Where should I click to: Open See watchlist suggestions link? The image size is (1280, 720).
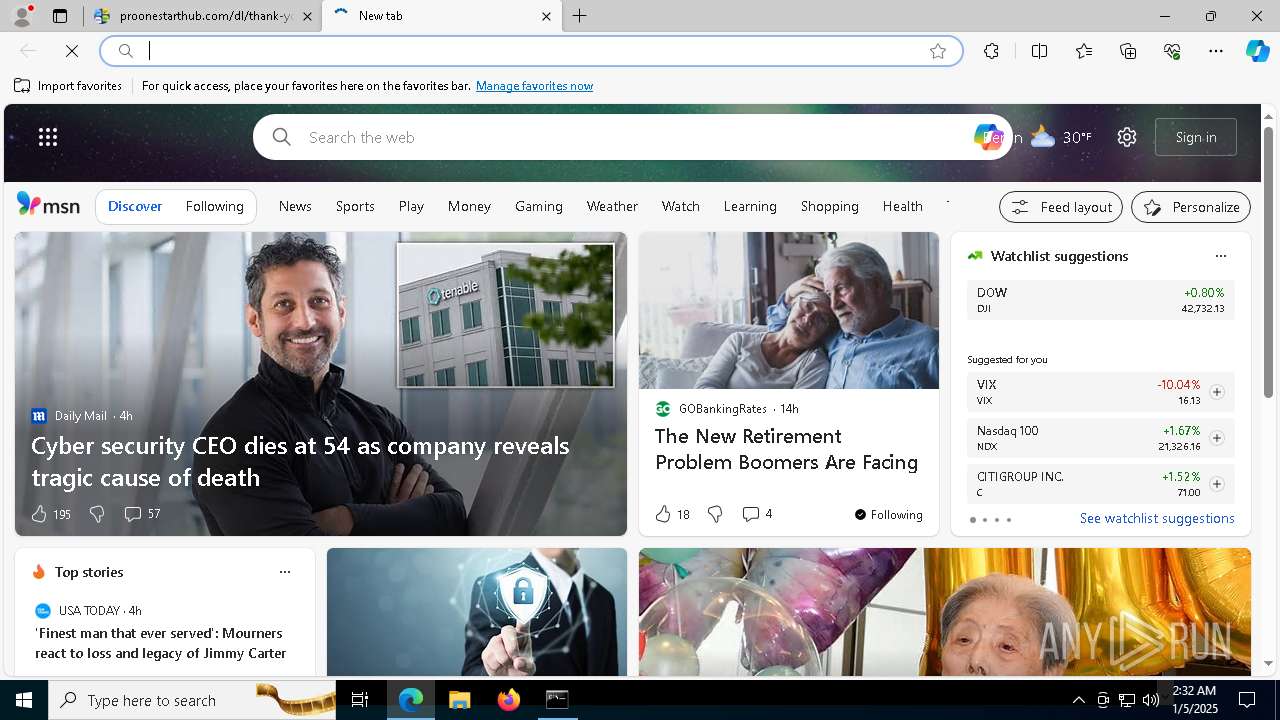click(1157, 518)
